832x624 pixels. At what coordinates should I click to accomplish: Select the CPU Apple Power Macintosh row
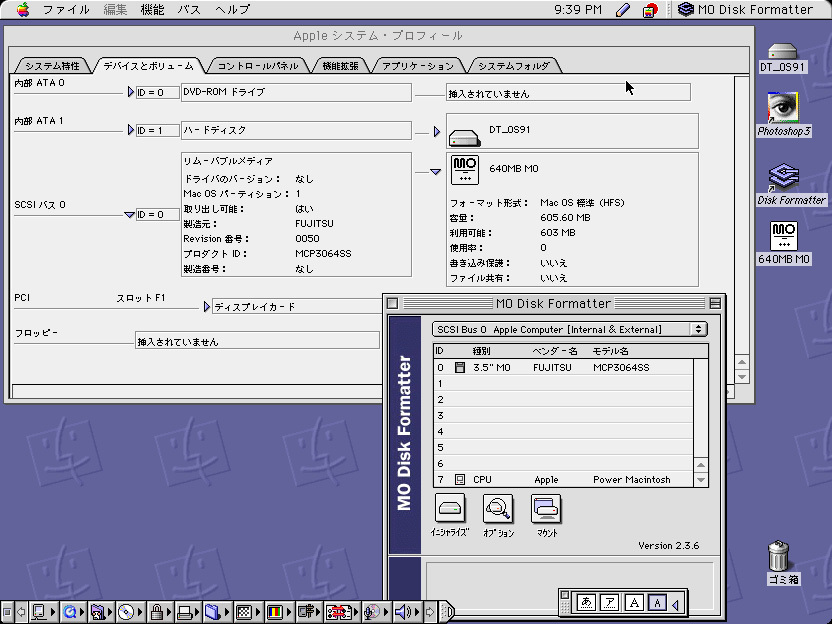pos(563,480)
